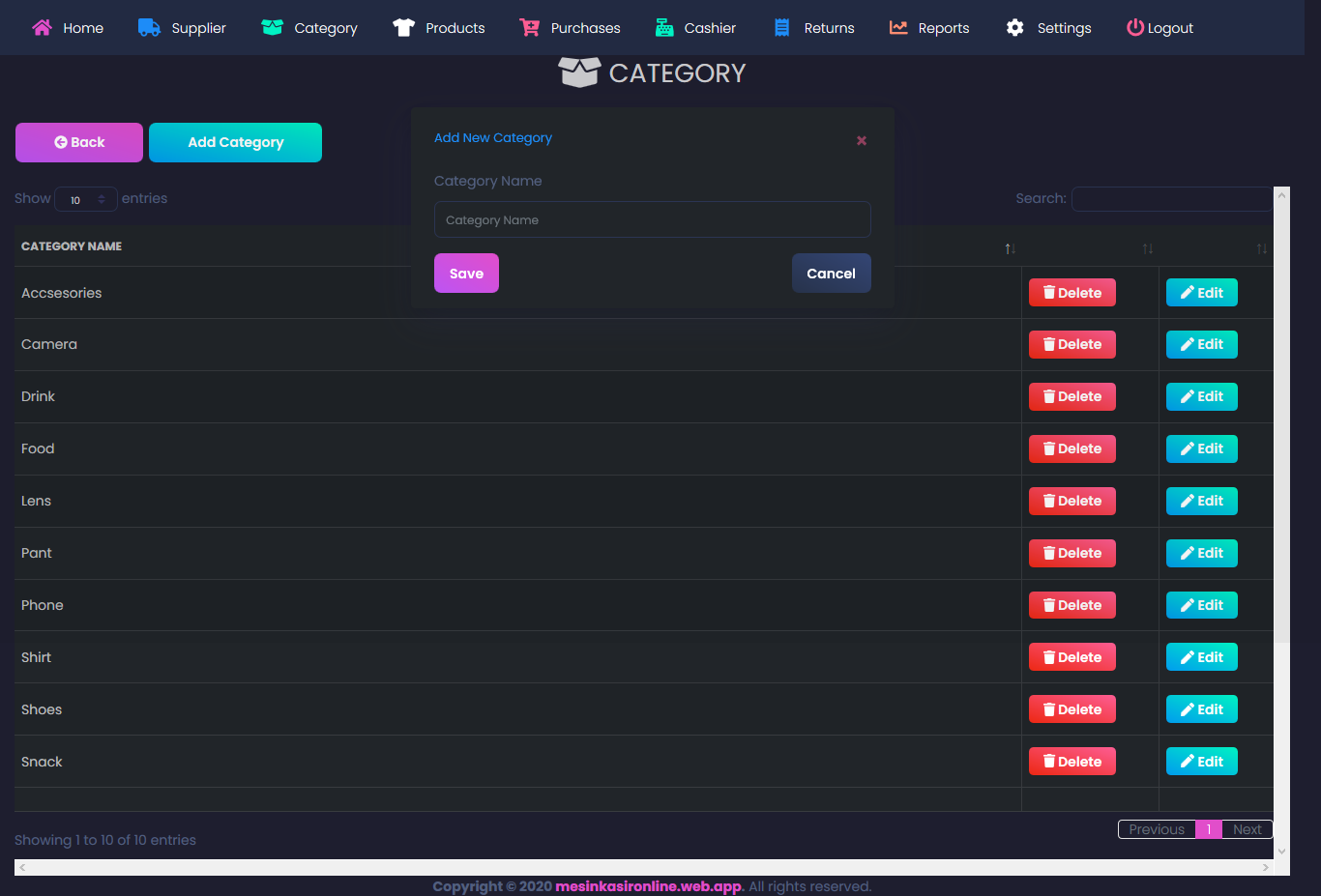Click the Products t-shirt icon
The height and width of the screenshot is (896, 1321).
coord(403,27)
